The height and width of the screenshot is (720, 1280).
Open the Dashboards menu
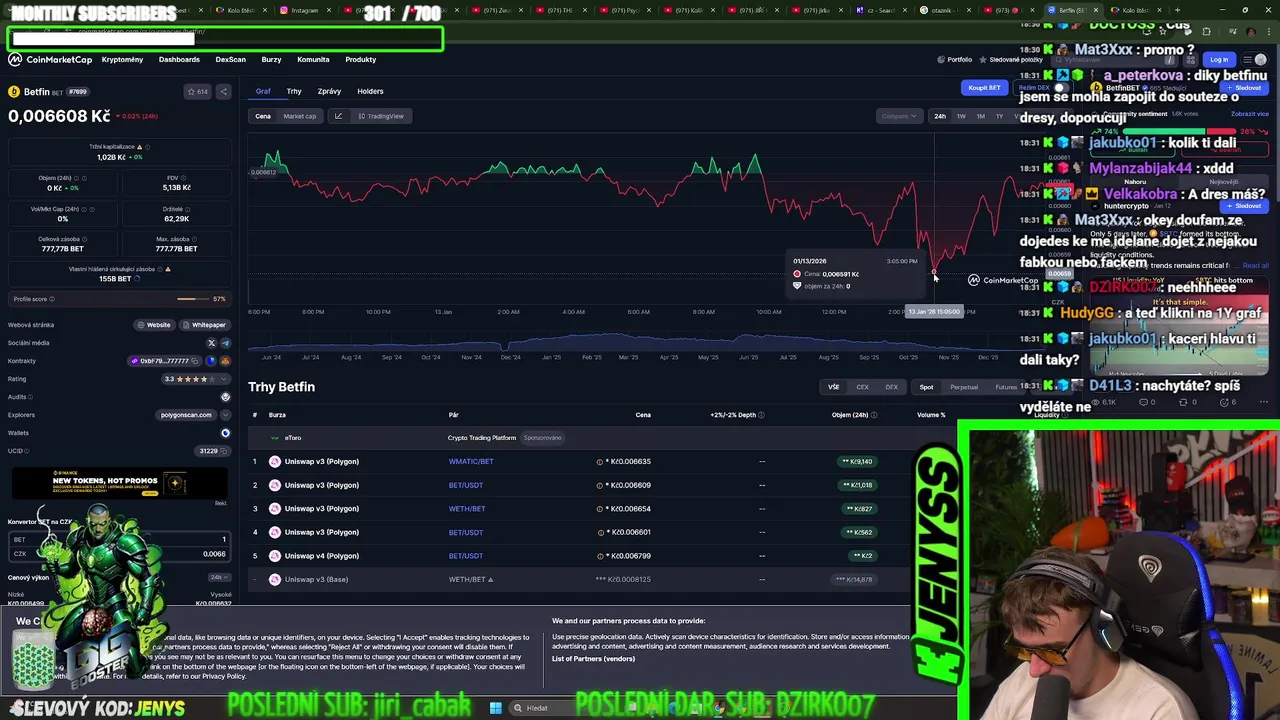pyautogui.click(x=179, y=60)
